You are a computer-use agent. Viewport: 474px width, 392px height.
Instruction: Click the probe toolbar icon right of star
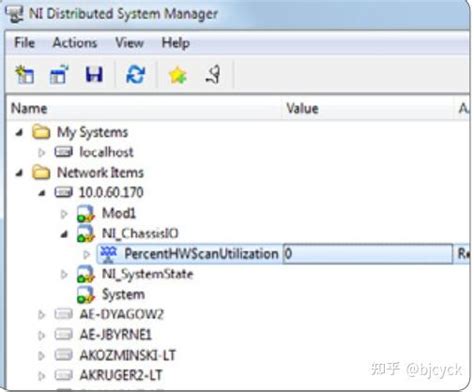(213, 74)
